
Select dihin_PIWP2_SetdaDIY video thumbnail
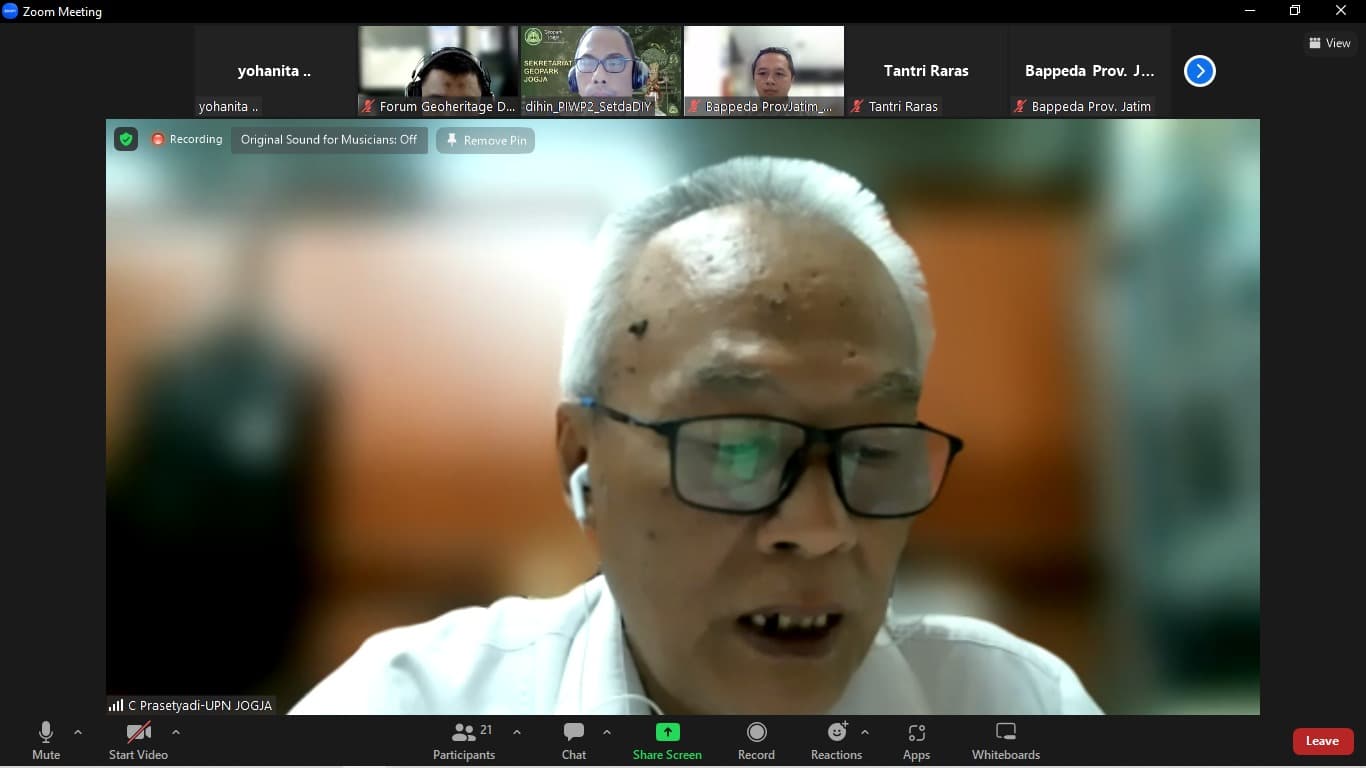(x=601, y=71)
